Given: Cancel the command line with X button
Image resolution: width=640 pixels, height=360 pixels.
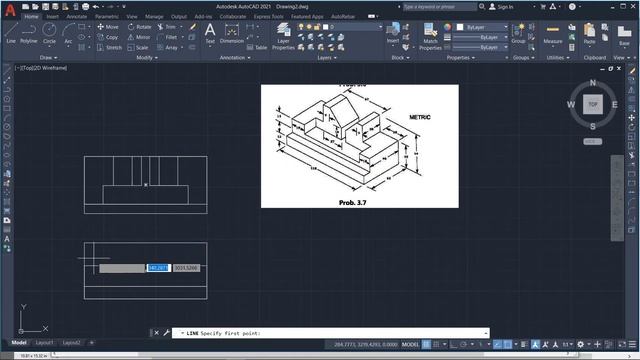Looking at the screenshot, I should pos(156,333).
